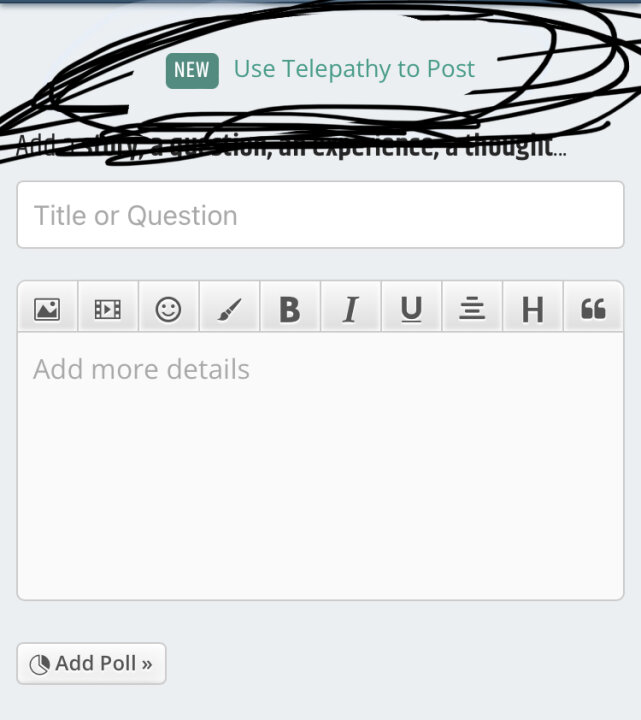This screenshot has height=720, width=641.
Task: Click the scribbled 'Add a story' heading text
Action: pyautogui.click(x=291, y=146)
